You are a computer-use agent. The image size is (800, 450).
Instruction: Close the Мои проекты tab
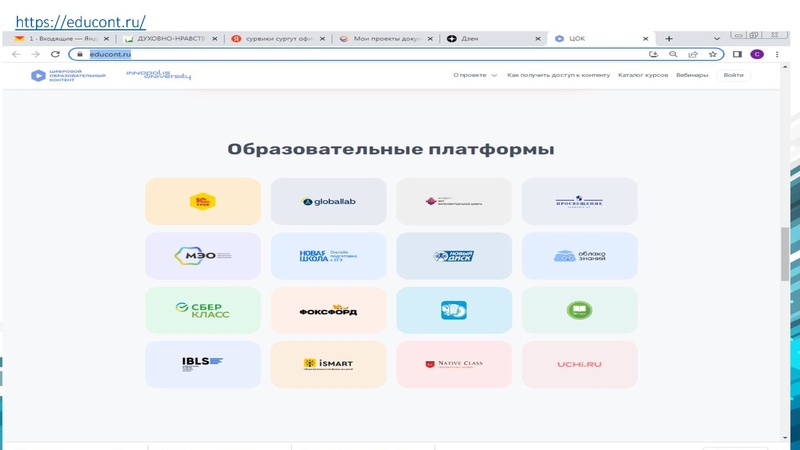tap(430, 39)
